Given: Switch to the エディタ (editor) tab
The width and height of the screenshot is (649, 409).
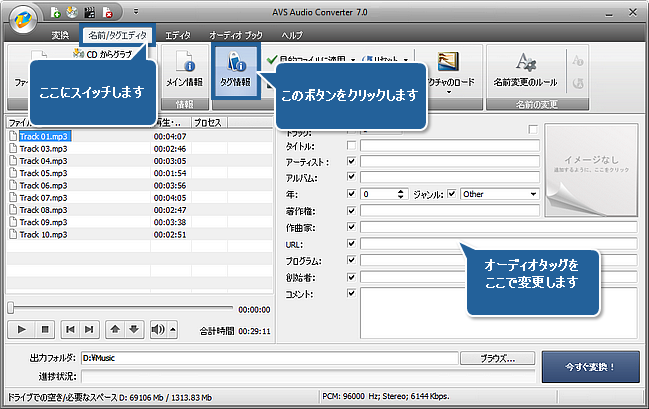Looking at the screenshot, I should coord(178,35).
